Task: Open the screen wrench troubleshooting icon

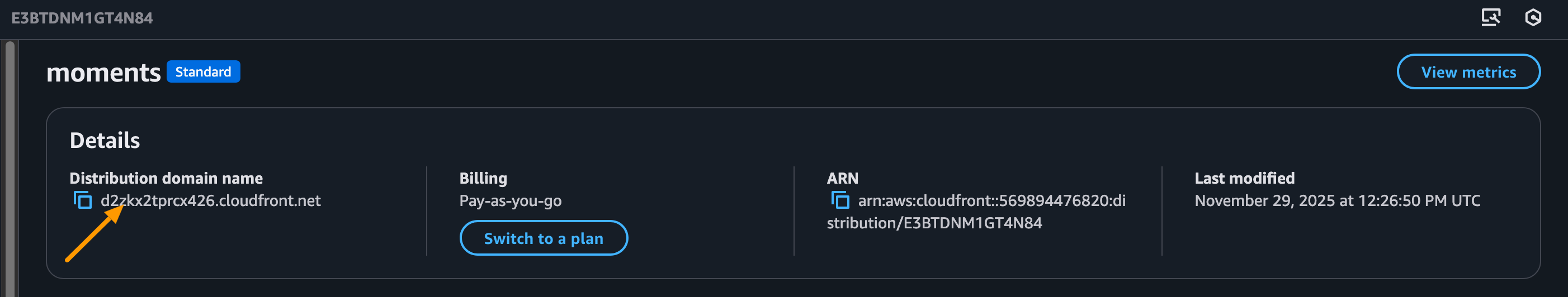Action: click(x=1490, y=18)
